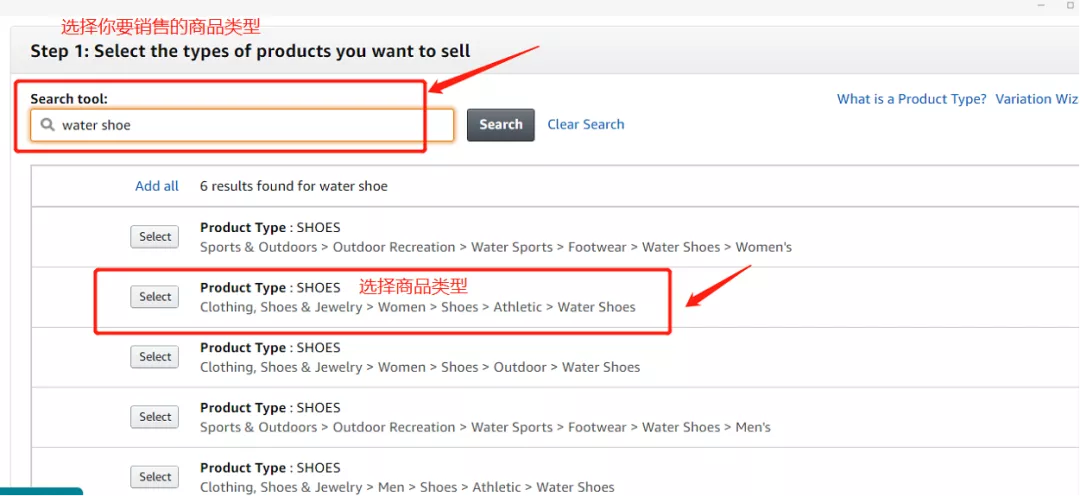
Task: Click the Clear Search link
Action: coord(586,124)
